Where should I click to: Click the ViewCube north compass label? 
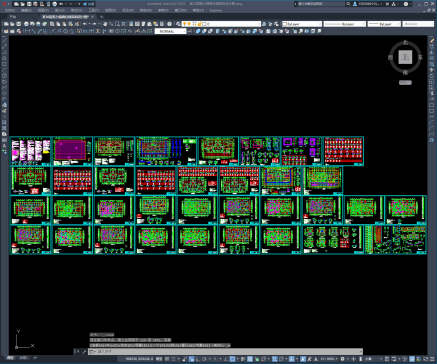[x=406, y=43]
